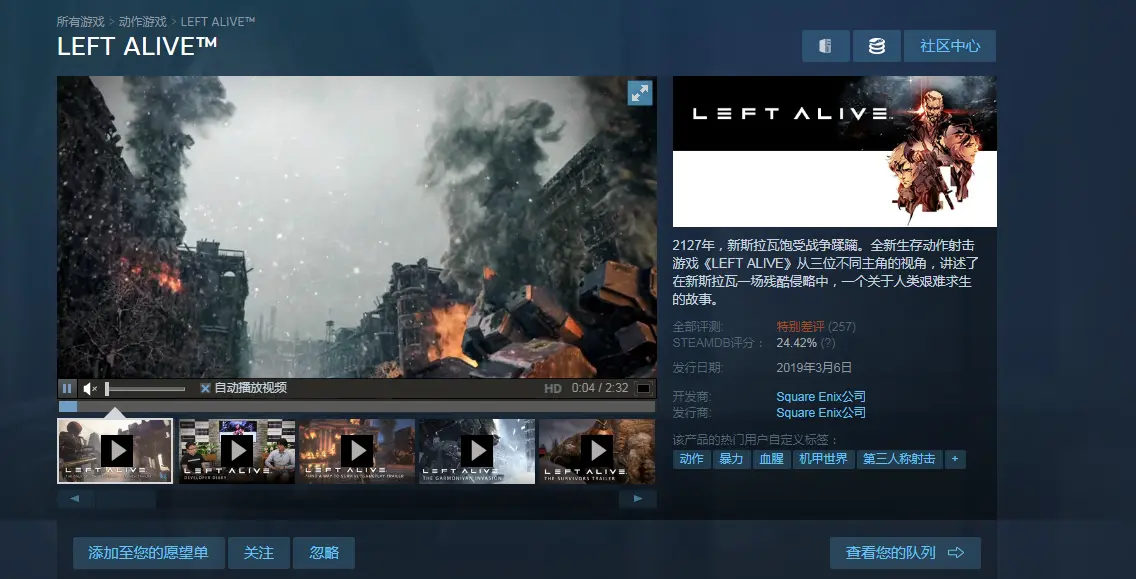Click the release date 2019年3月6日
This screenshot has width=1136, height=579.
pyautogui.click(x=814, y=367)
